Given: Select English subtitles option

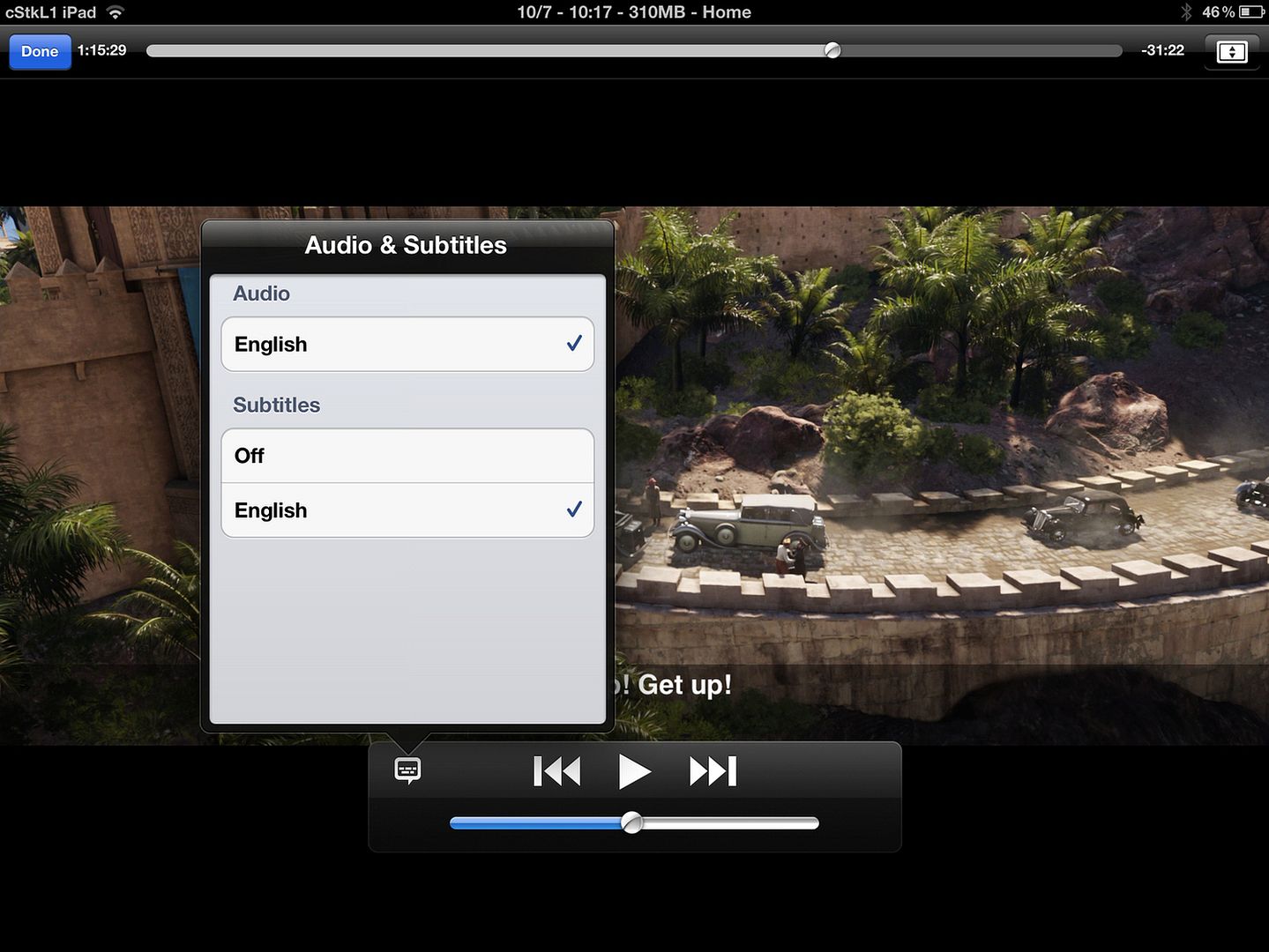Looking at the screenshot, I should coord(407,510).
